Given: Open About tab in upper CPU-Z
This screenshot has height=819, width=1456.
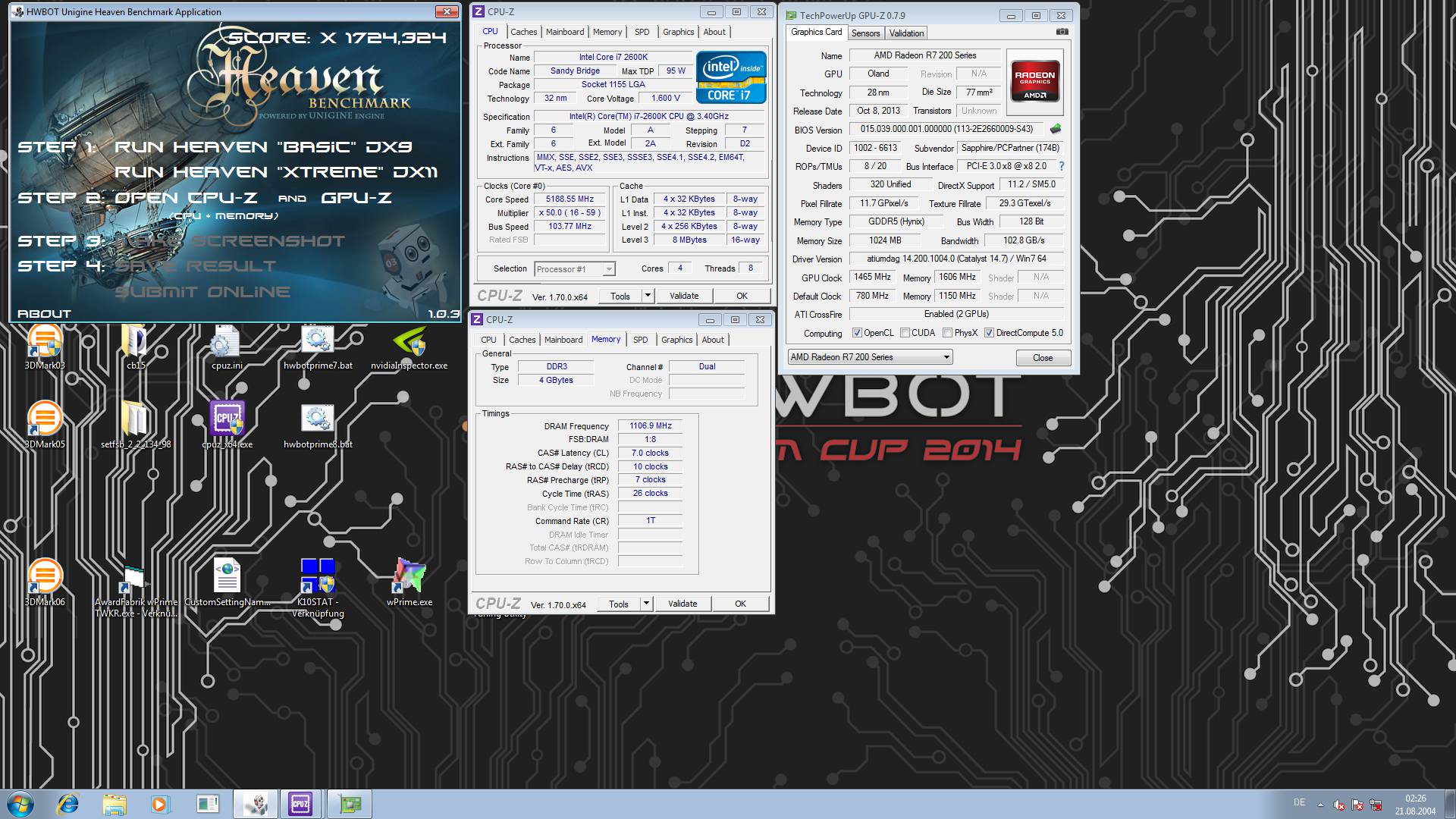Looking at the screenshot, I should point(714,32).
